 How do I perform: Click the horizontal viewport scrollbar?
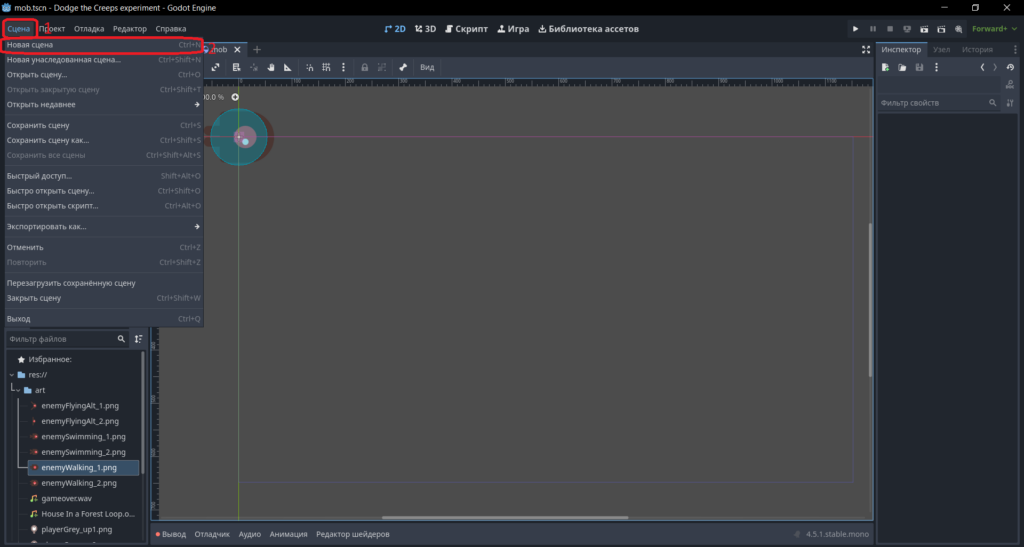pos(505,518)
